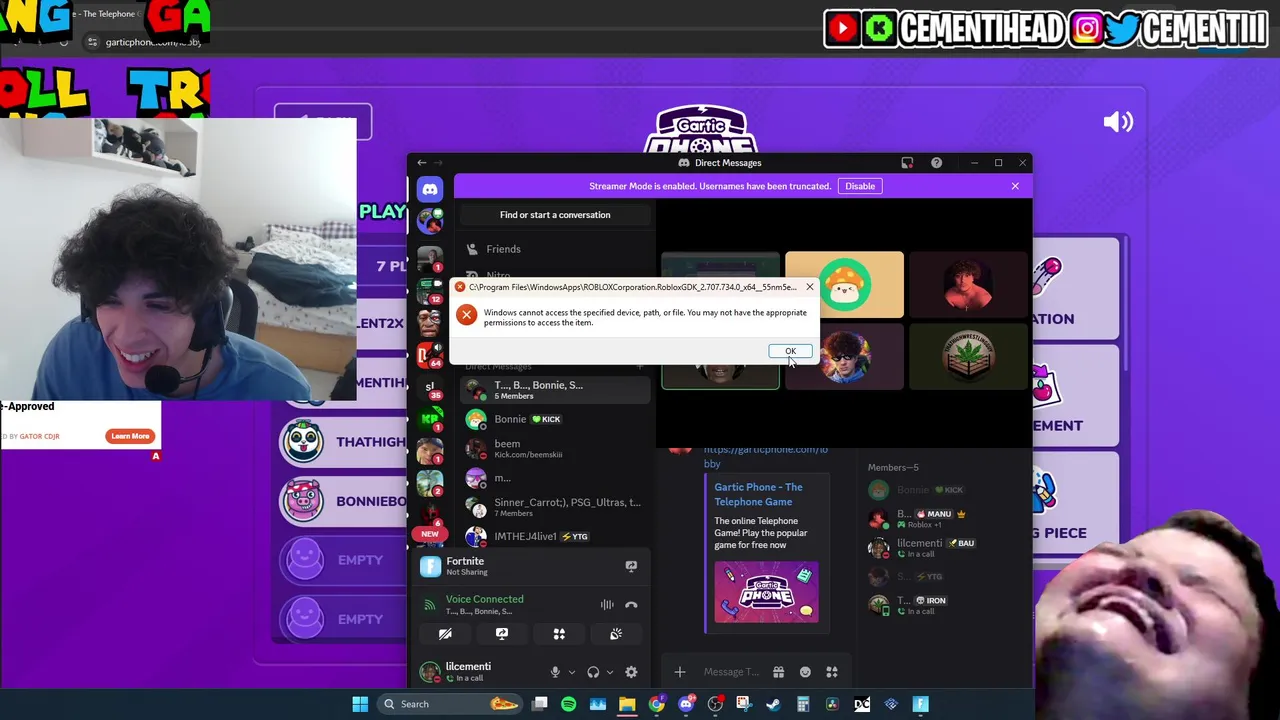Click BONNIEBO player row in Gartic lobby

coord(343,501)
